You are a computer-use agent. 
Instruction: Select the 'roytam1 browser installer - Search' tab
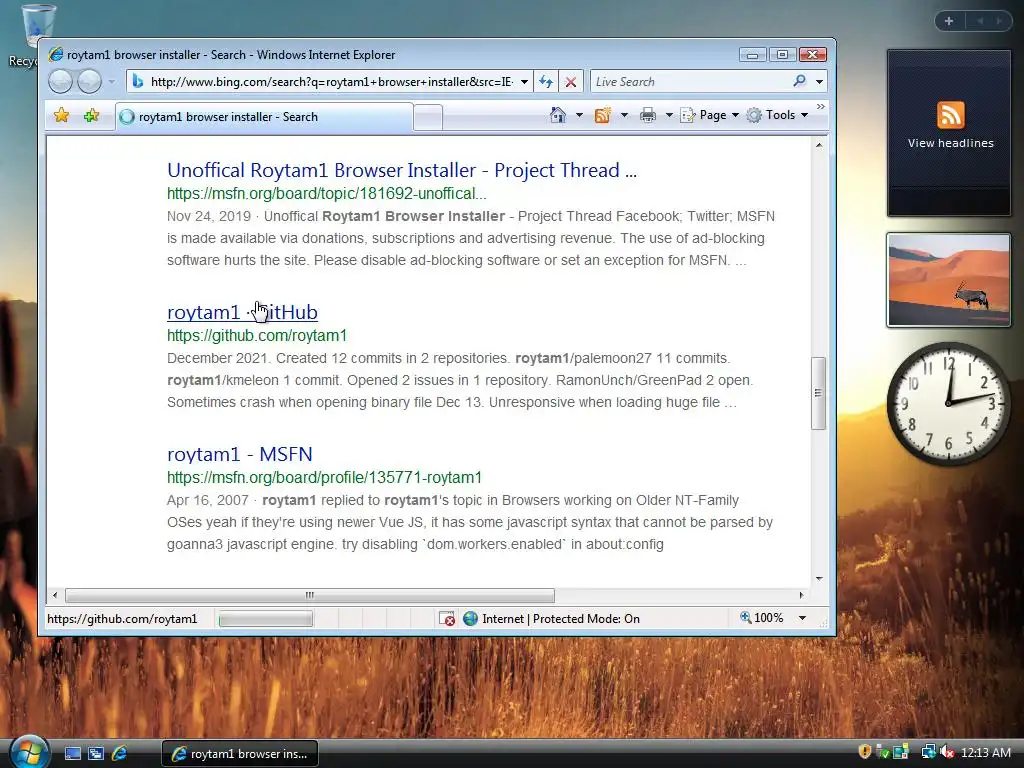264,117
